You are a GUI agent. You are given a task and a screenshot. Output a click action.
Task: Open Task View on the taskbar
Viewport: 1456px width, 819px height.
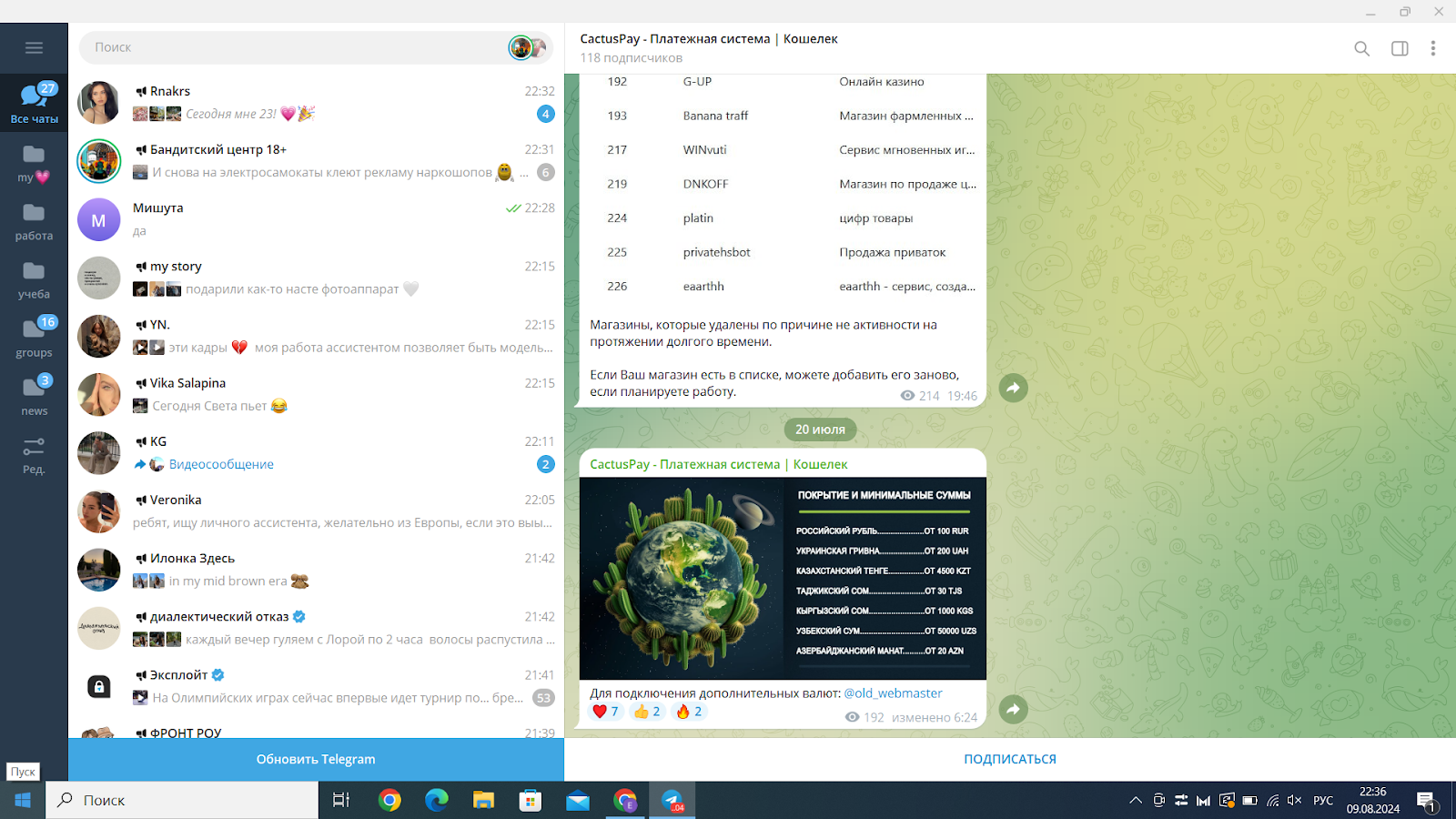341,800
